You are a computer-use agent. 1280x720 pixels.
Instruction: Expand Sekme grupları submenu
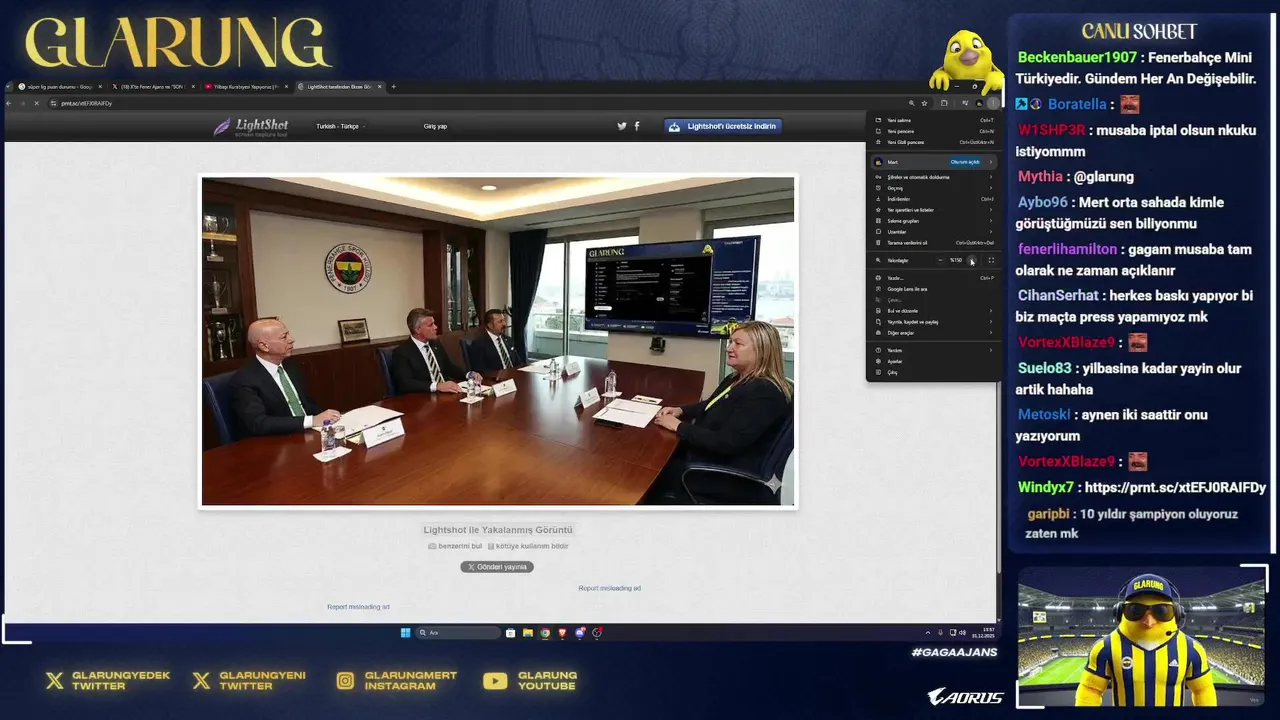coord(933,221)
